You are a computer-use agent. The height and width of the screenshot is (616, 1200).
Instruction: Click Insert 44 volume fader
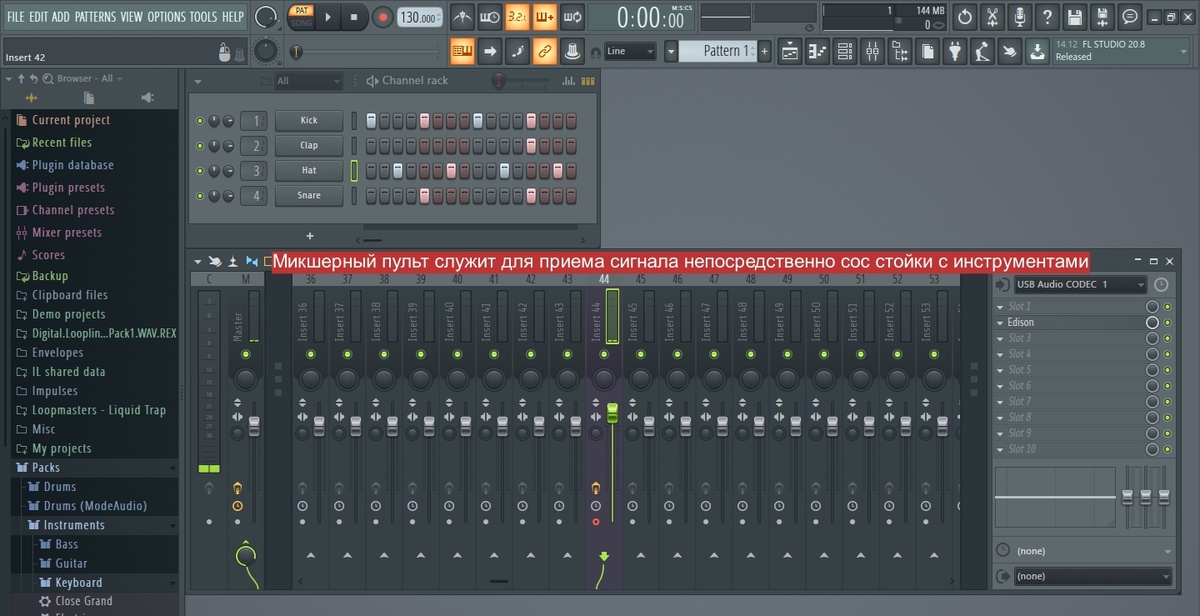click(x=612, y=412)
